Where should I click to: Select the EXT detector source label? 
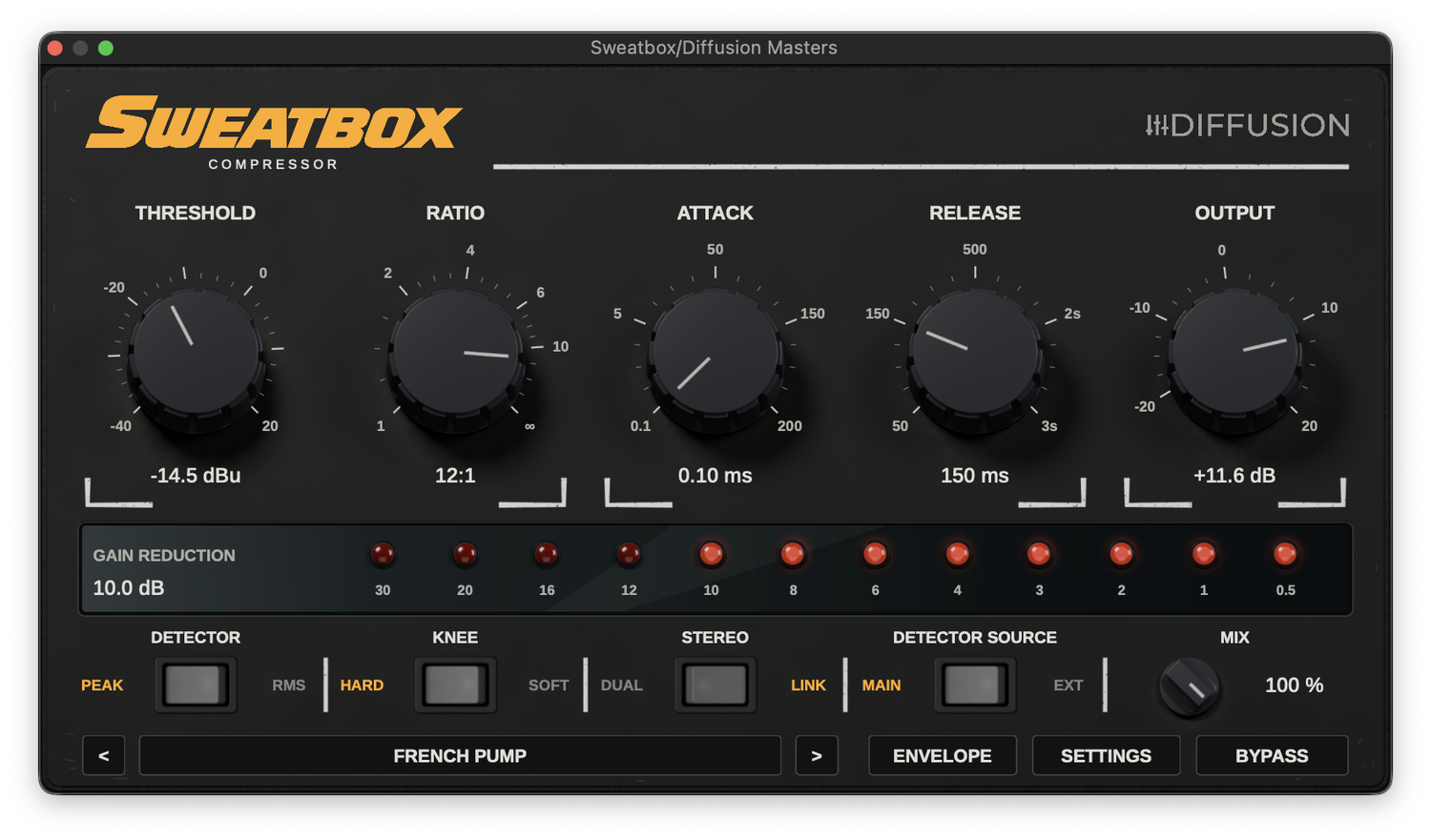[1068, 685]
